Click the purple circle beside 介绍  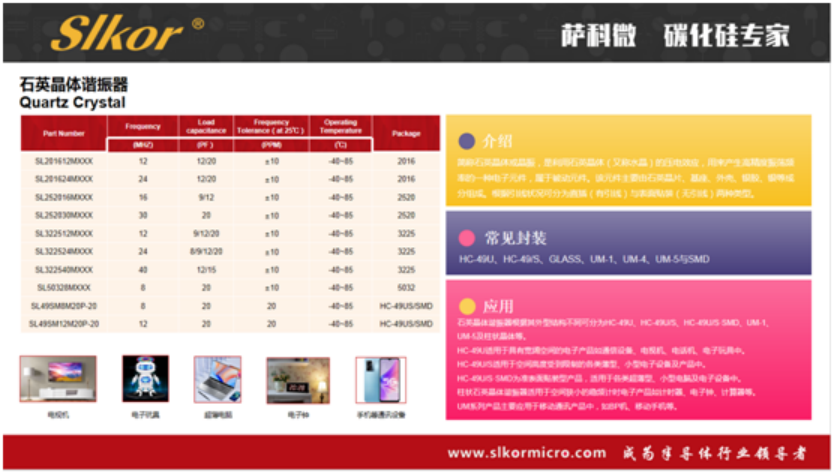(466, 141)
